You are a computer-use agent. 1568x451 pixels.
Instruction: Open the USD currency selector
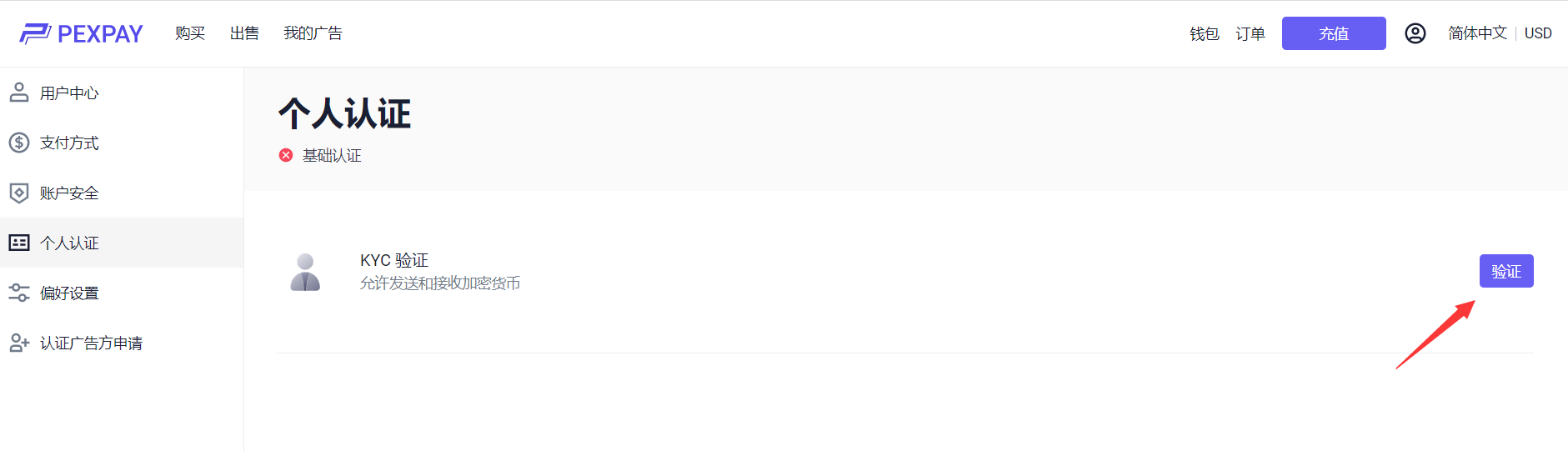pyautogui.click(x=1538, y=33)
